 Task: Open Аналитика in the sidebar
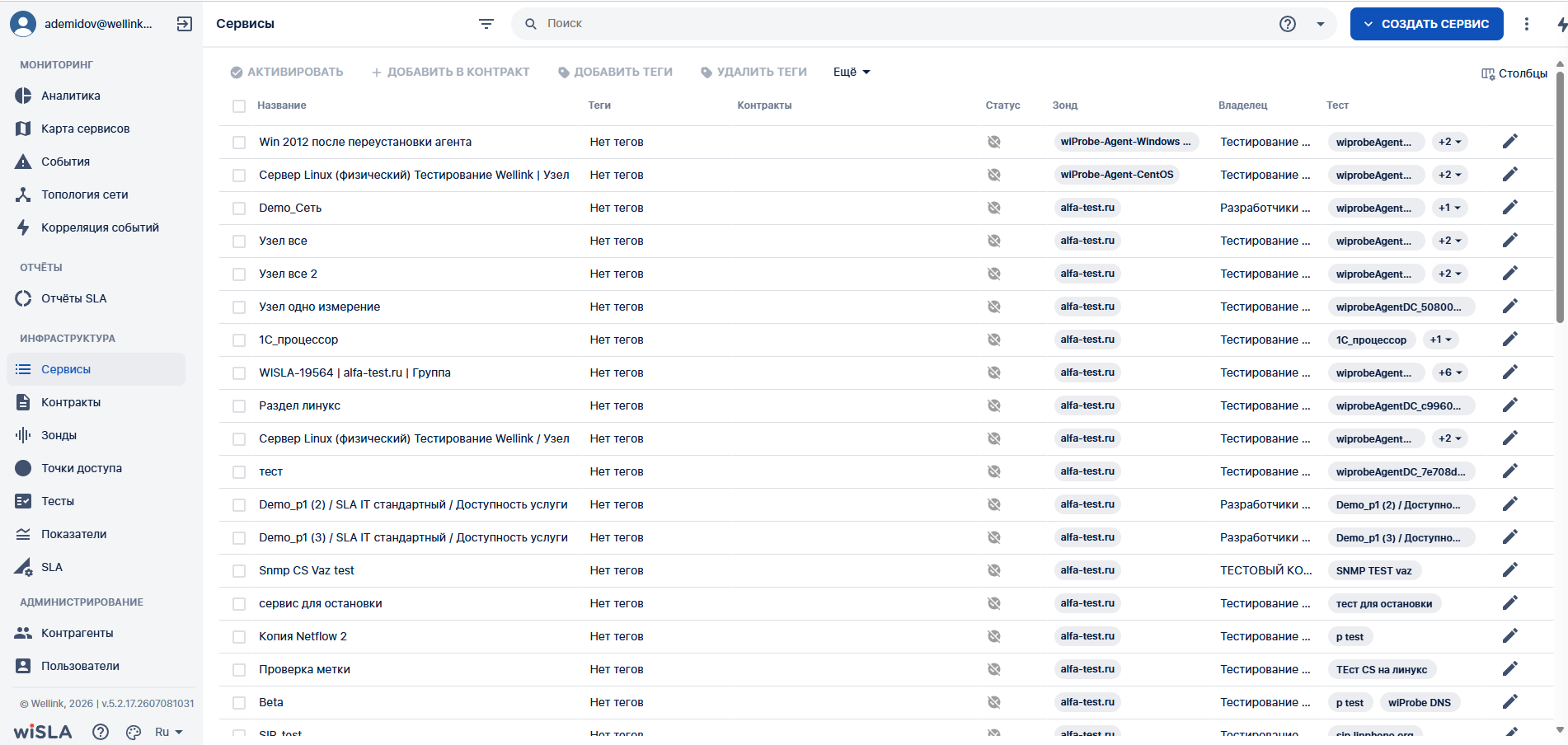pos(96,96)
